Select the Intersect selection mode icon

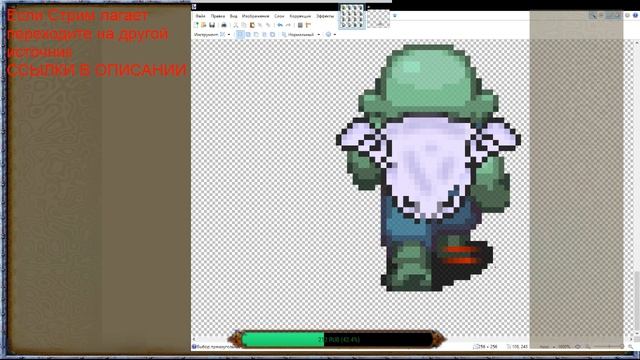pos(264,35)
